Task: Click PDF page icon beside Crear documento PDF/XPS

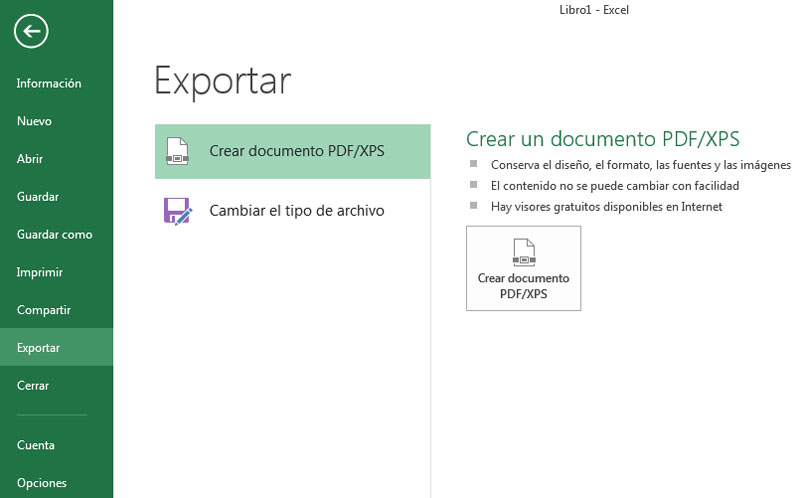Action: [178, 151]
